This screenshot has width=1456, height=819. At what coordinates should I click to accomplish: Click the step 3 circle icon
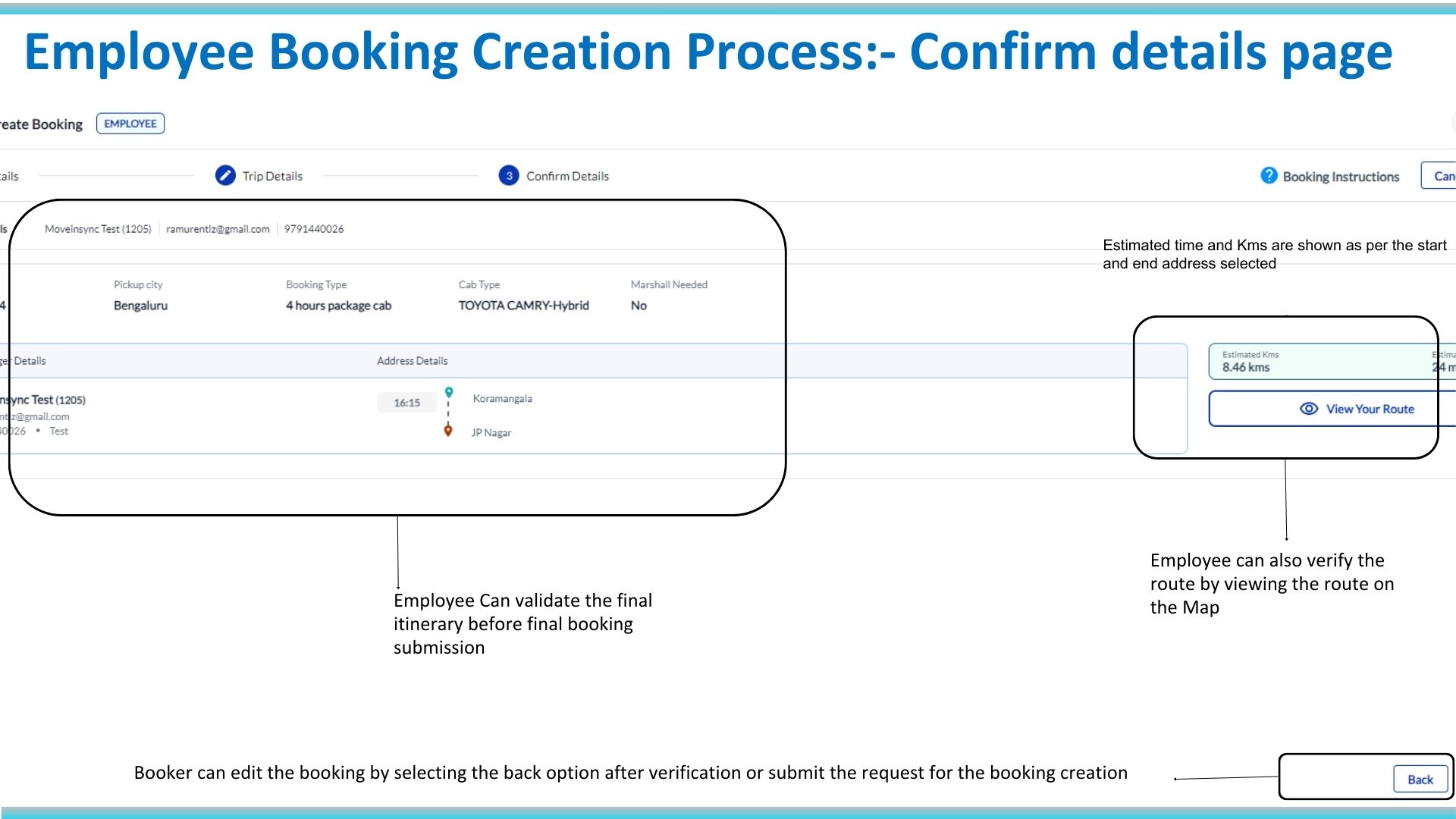pos(509,176)
